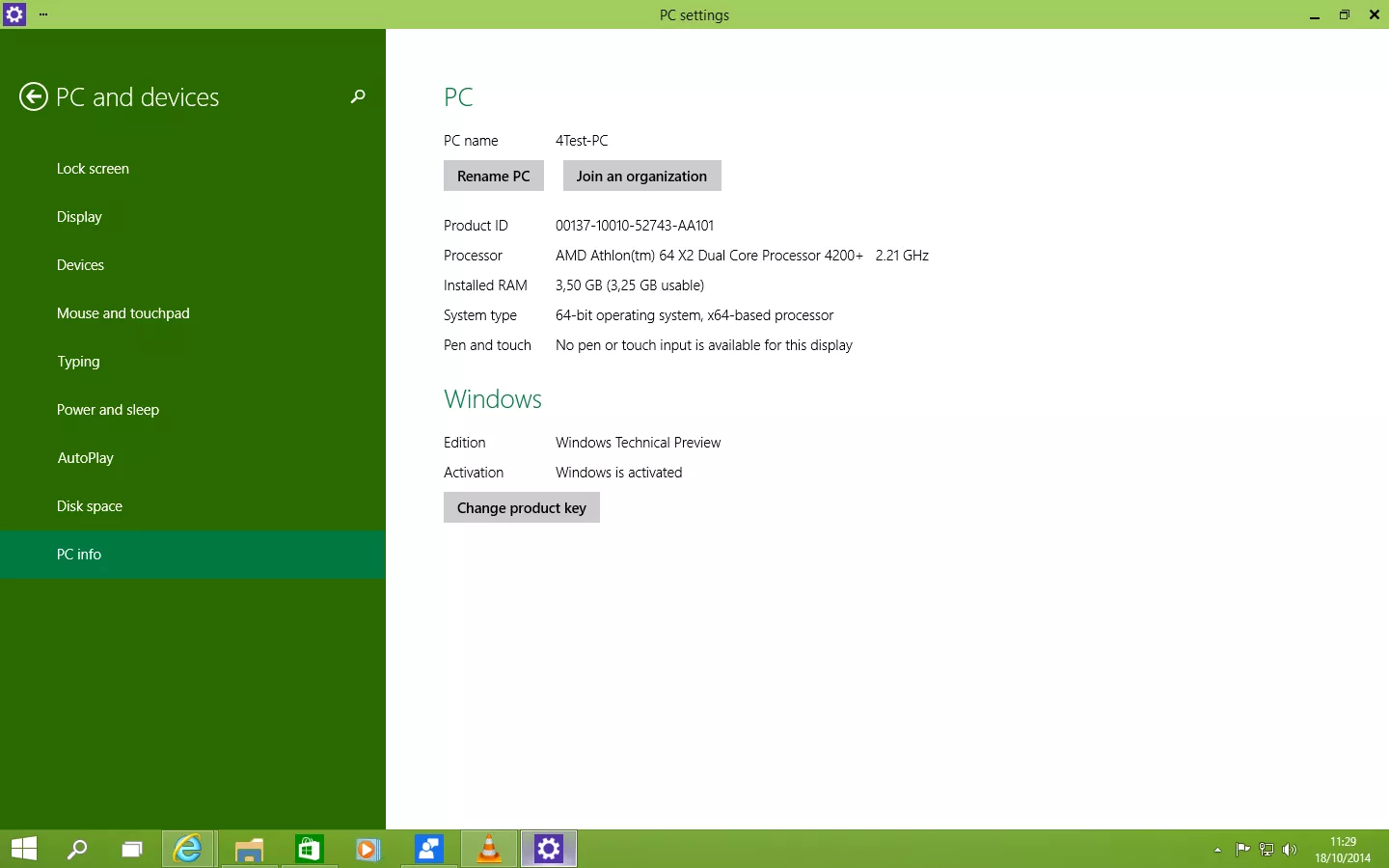Screen dimensions: 1389x868
Task: Open Action Center flag icon
Action: click(x=1242, y=850)
